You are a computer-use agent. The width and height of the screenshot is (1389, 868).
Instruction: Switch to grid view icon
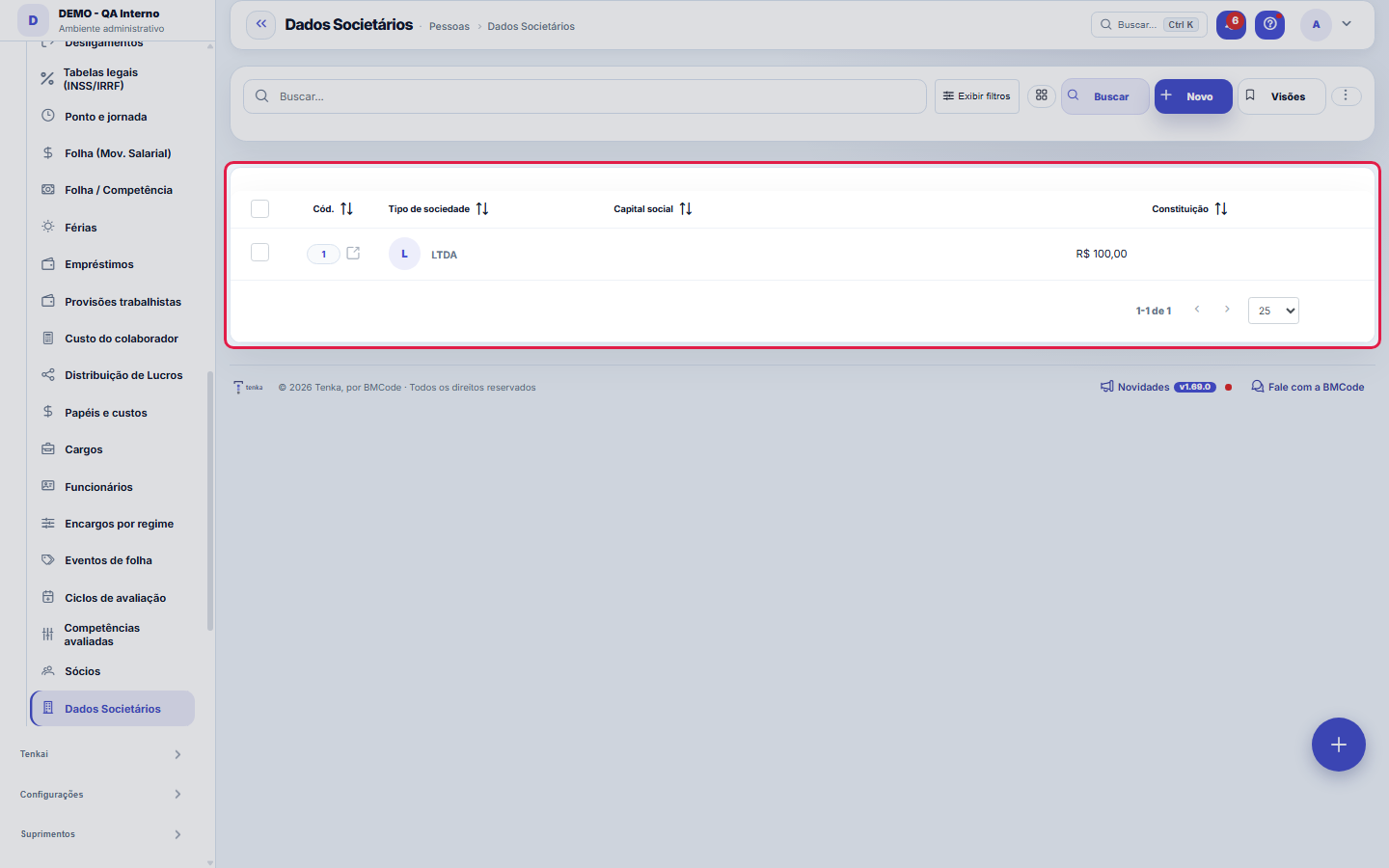coord(1042,95)
